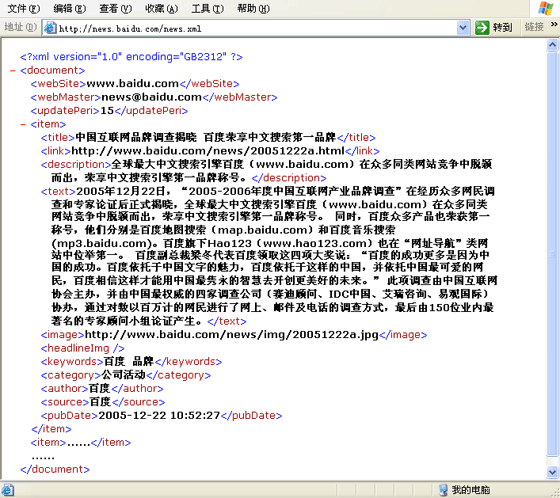Click the 地址(D) address label

(x=20, y=27)
